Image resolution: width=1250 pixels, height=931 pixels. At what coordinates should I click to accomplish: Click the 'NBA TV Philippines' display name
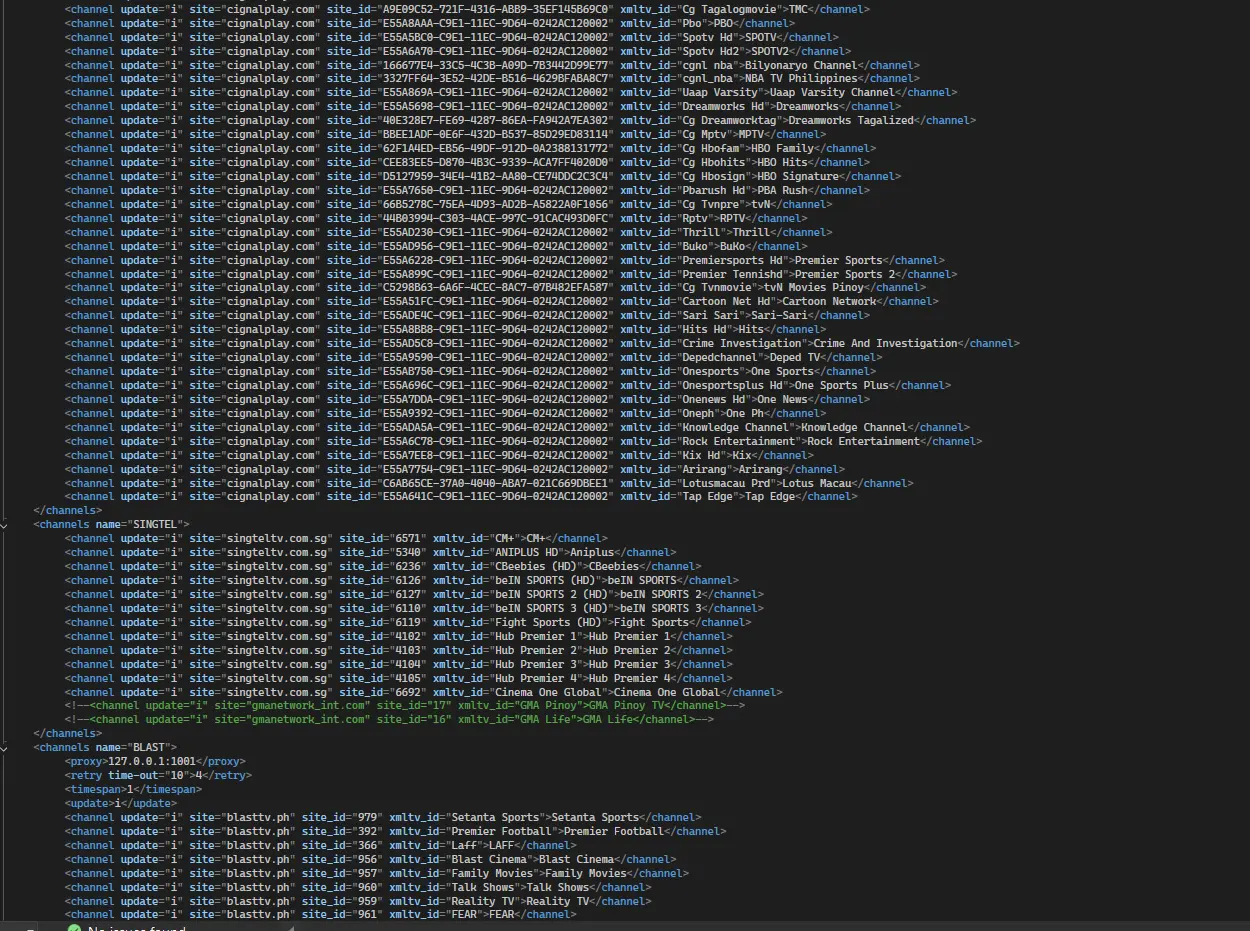[801, 79]
